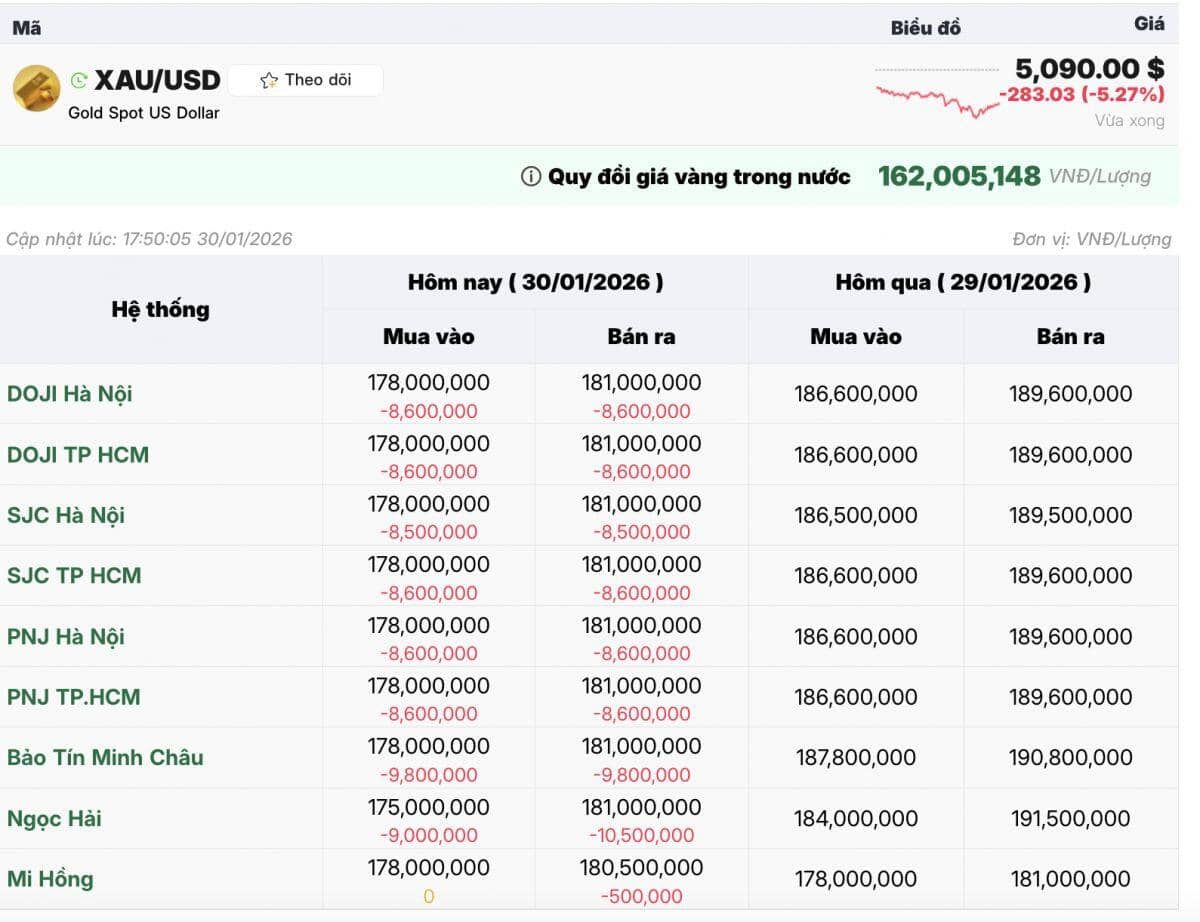
Task: Click the gold bar icon beside XAU/USD
Action: tap(36, 88)
